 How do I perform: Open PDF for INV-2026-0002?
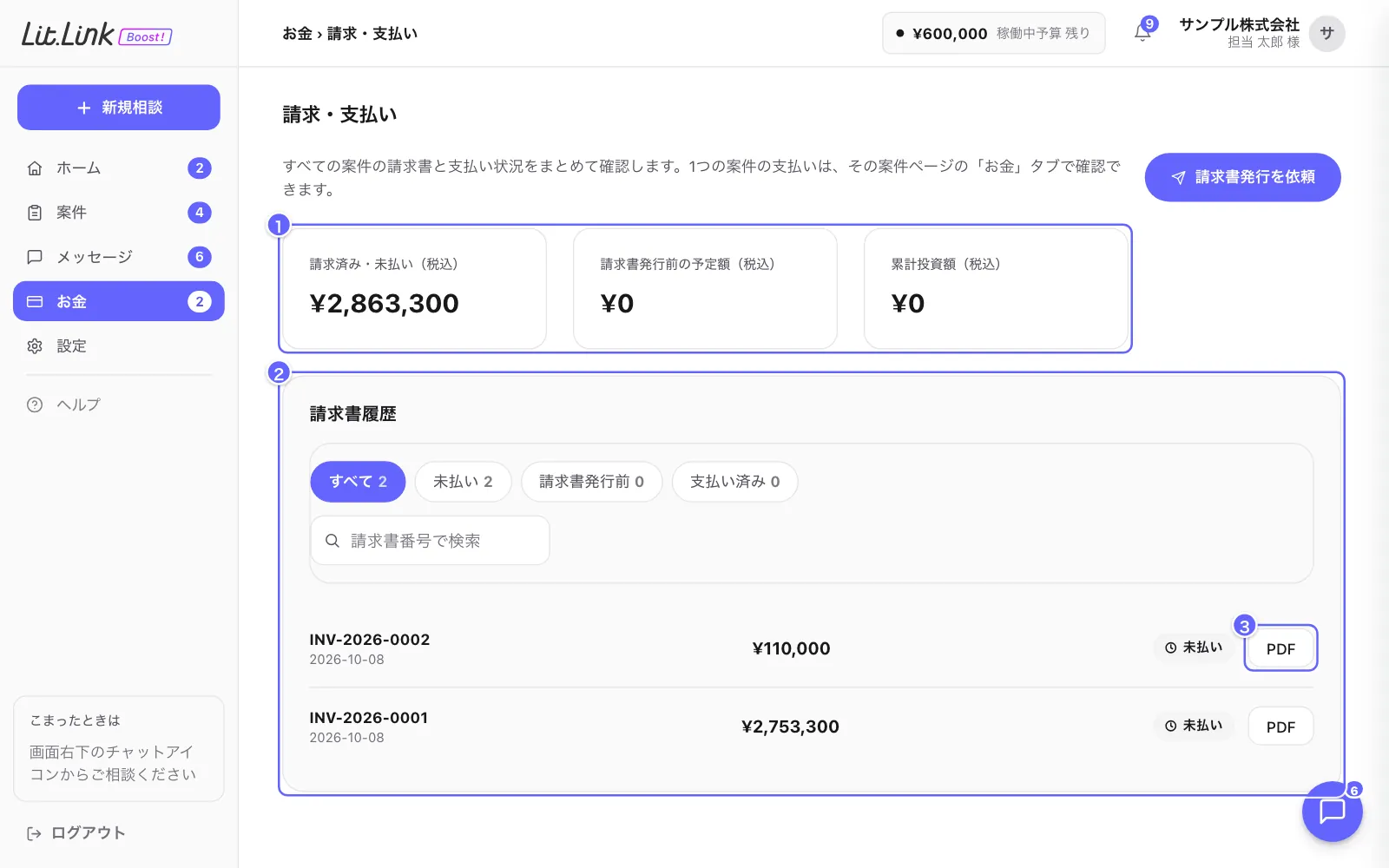point(1280,648)
